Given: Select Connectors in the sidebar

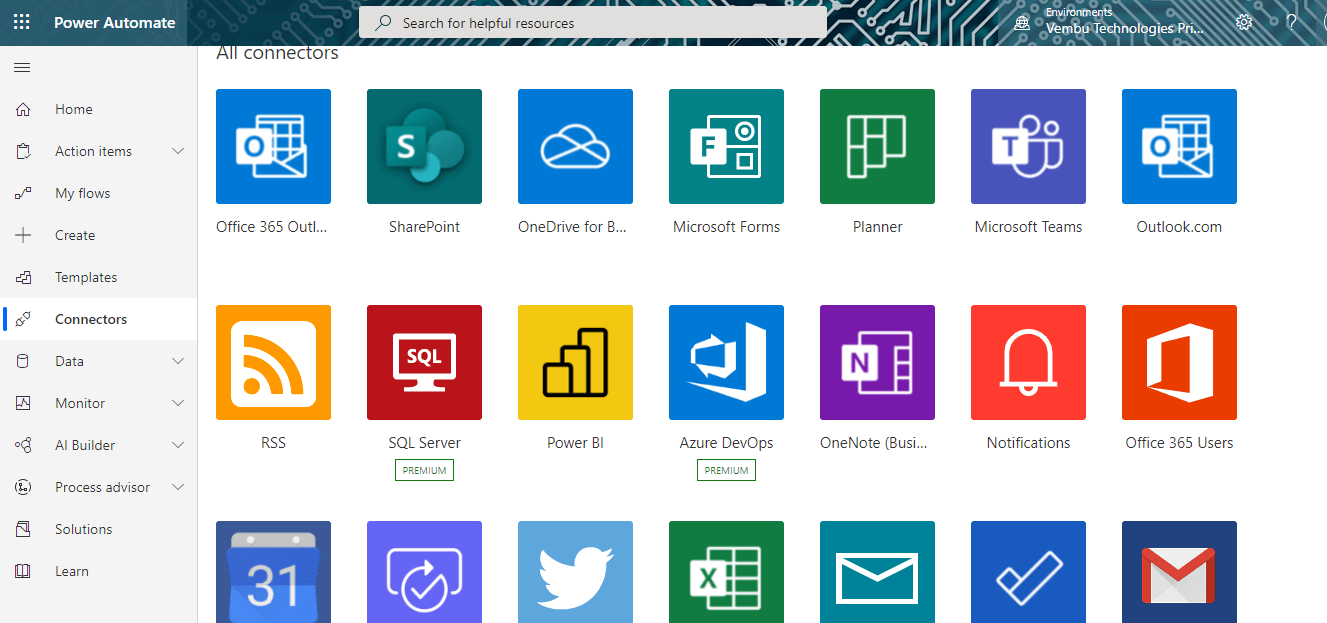Looking at the screenshot, I should point(99,319).
